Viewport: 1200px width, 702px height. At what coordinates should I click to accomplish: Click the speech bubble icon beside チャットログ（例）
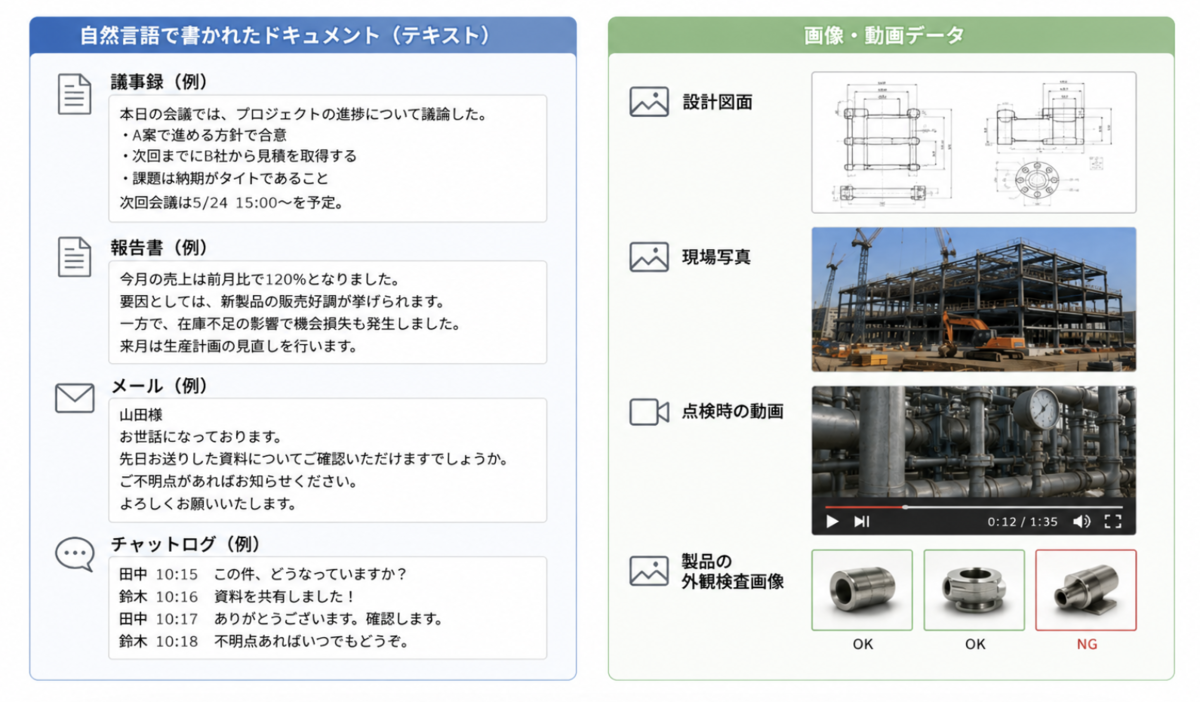(x=74, y=554)
